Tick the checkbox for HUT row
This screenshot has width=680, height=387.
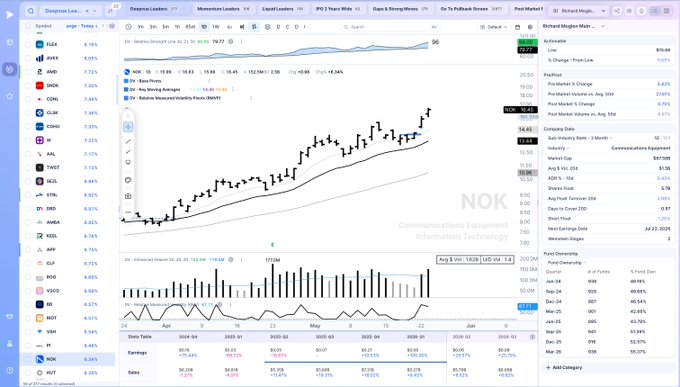pyautogui.click(x=28, y=373)
